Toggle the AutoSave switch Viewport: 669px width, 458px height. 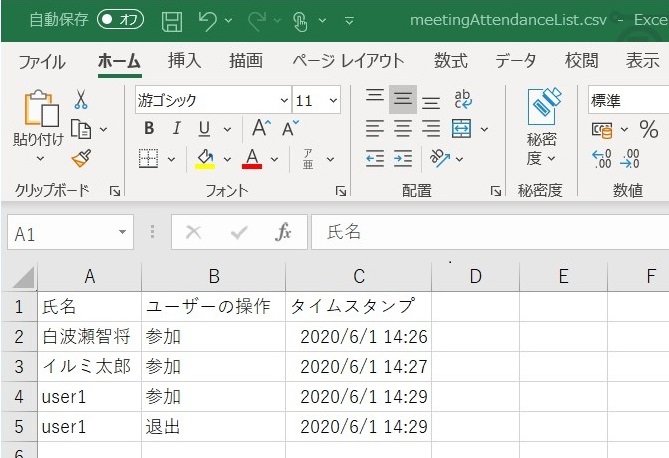pyautogui.click(x=120, y=20)
